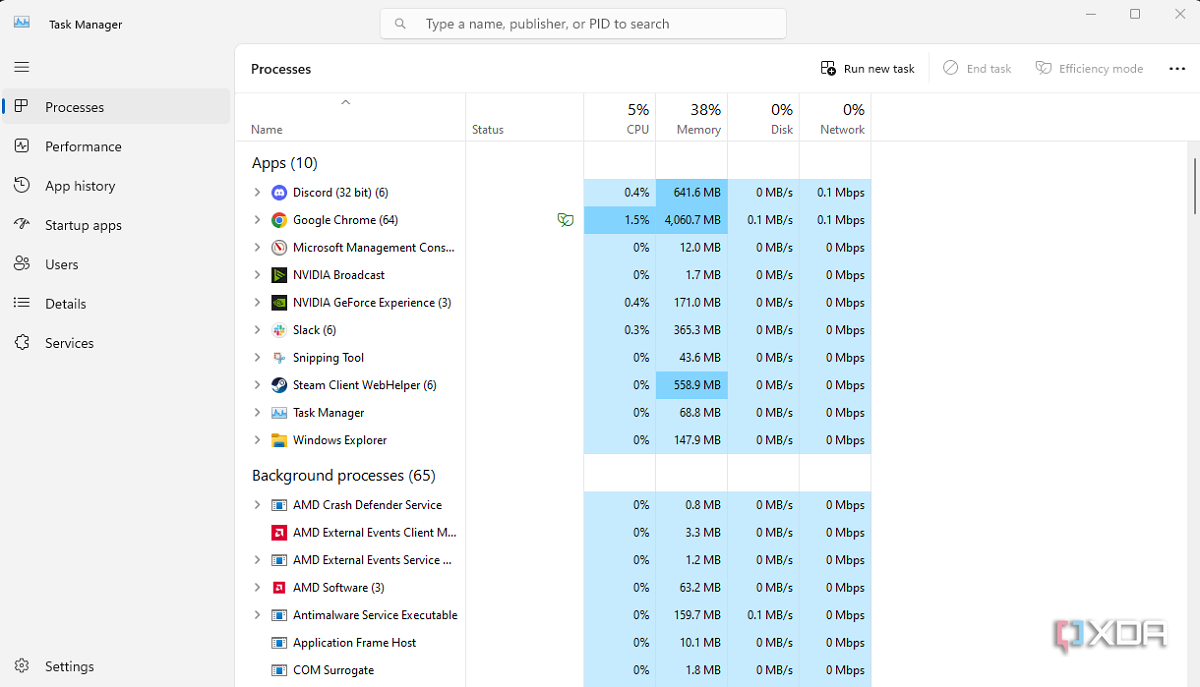Select the Users sidebar icon

[21, 263]
